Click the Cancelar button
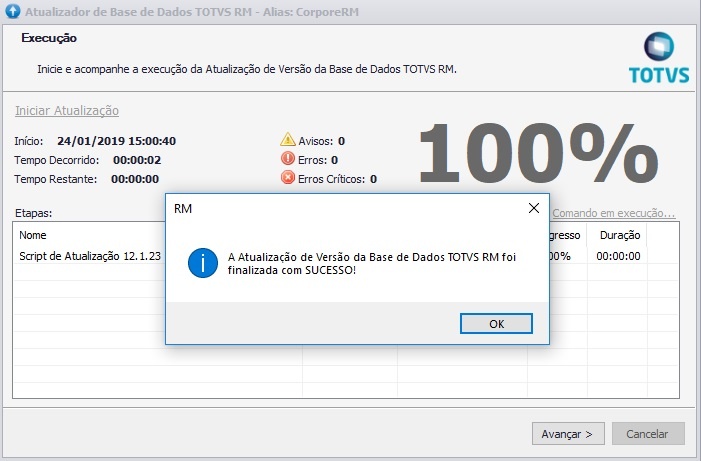The width and height of the screenshot is (701, 461). 648,434
